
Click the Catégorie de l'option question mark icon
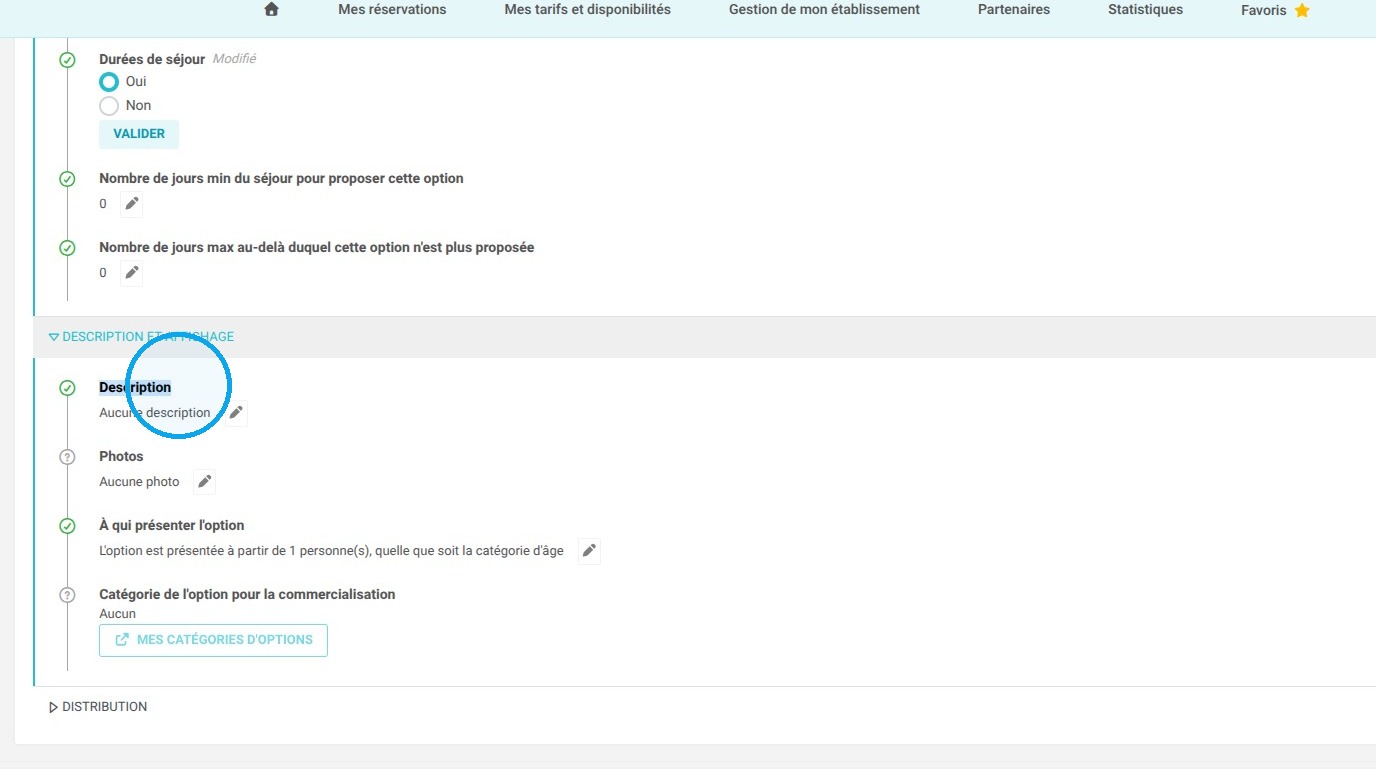tap(67, 595)
